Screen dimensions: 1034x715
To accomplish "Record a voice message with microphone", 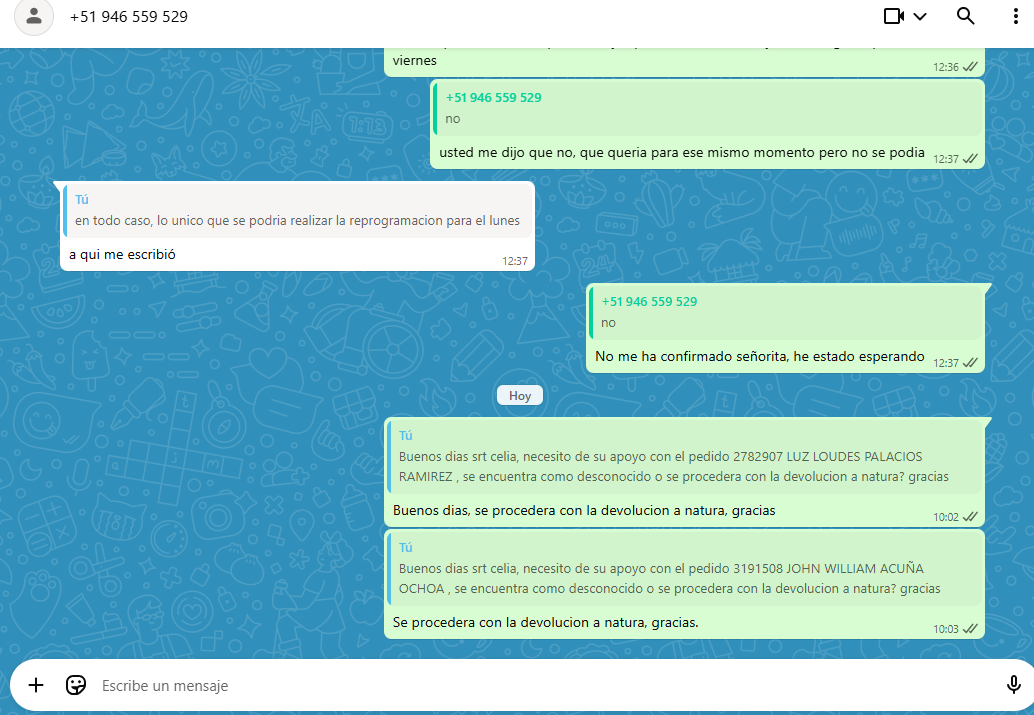I will pyautogui.click(x=1013, y=685).
